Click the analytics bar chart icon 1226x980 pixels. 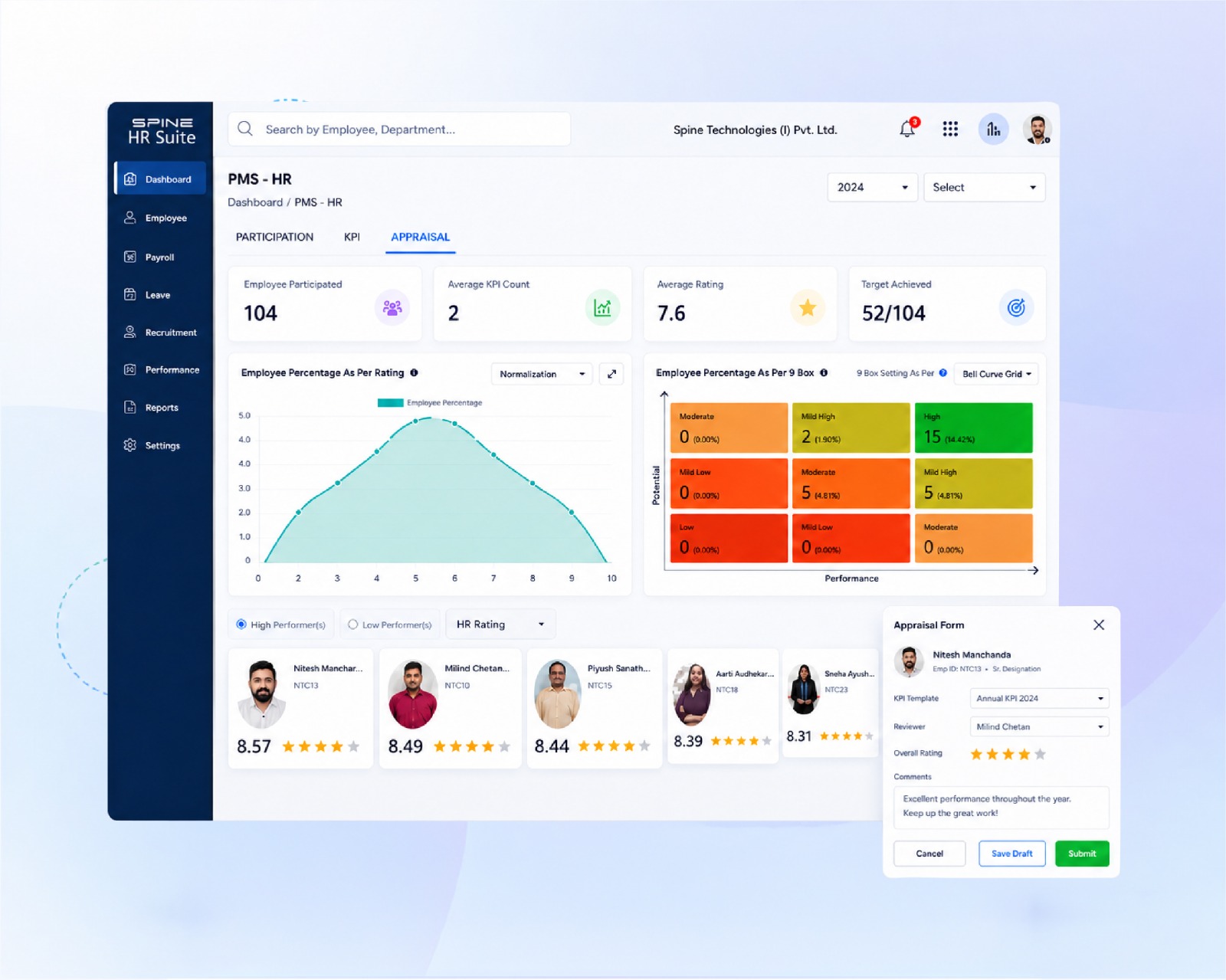(x=993, y=129)
